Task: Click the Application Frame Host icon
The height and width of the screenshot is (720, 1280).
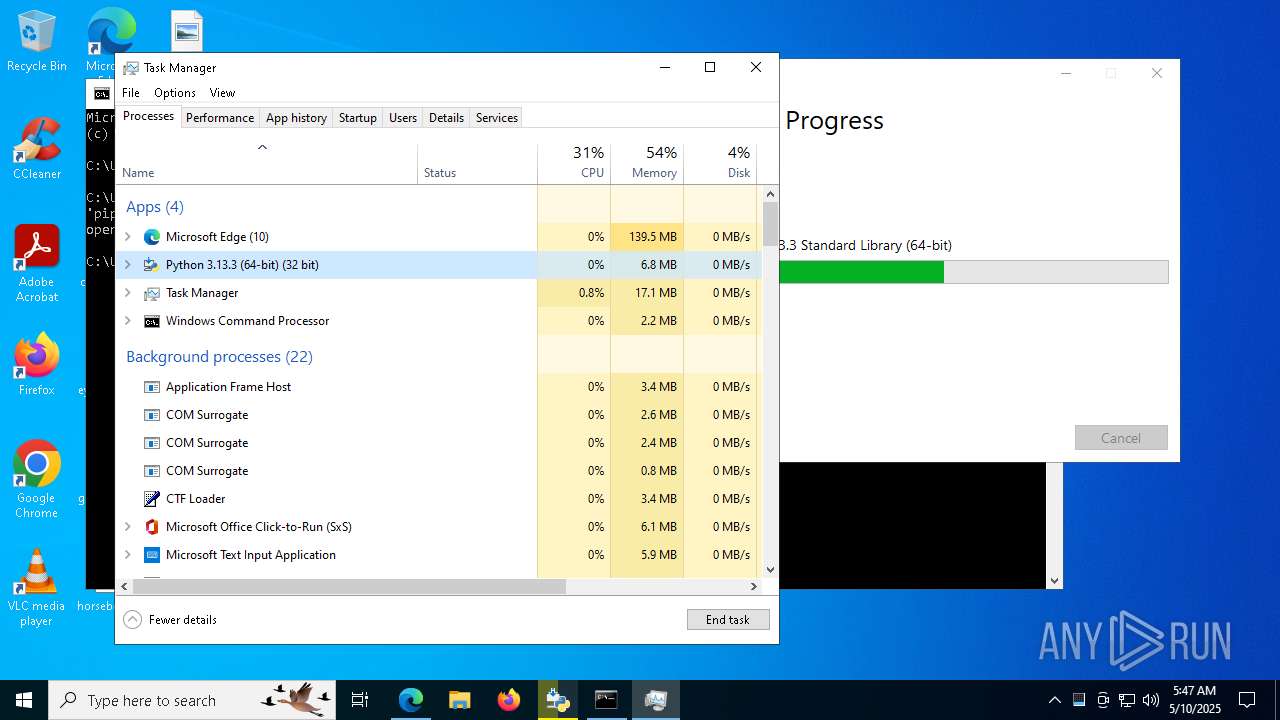Action: (152, 387)
